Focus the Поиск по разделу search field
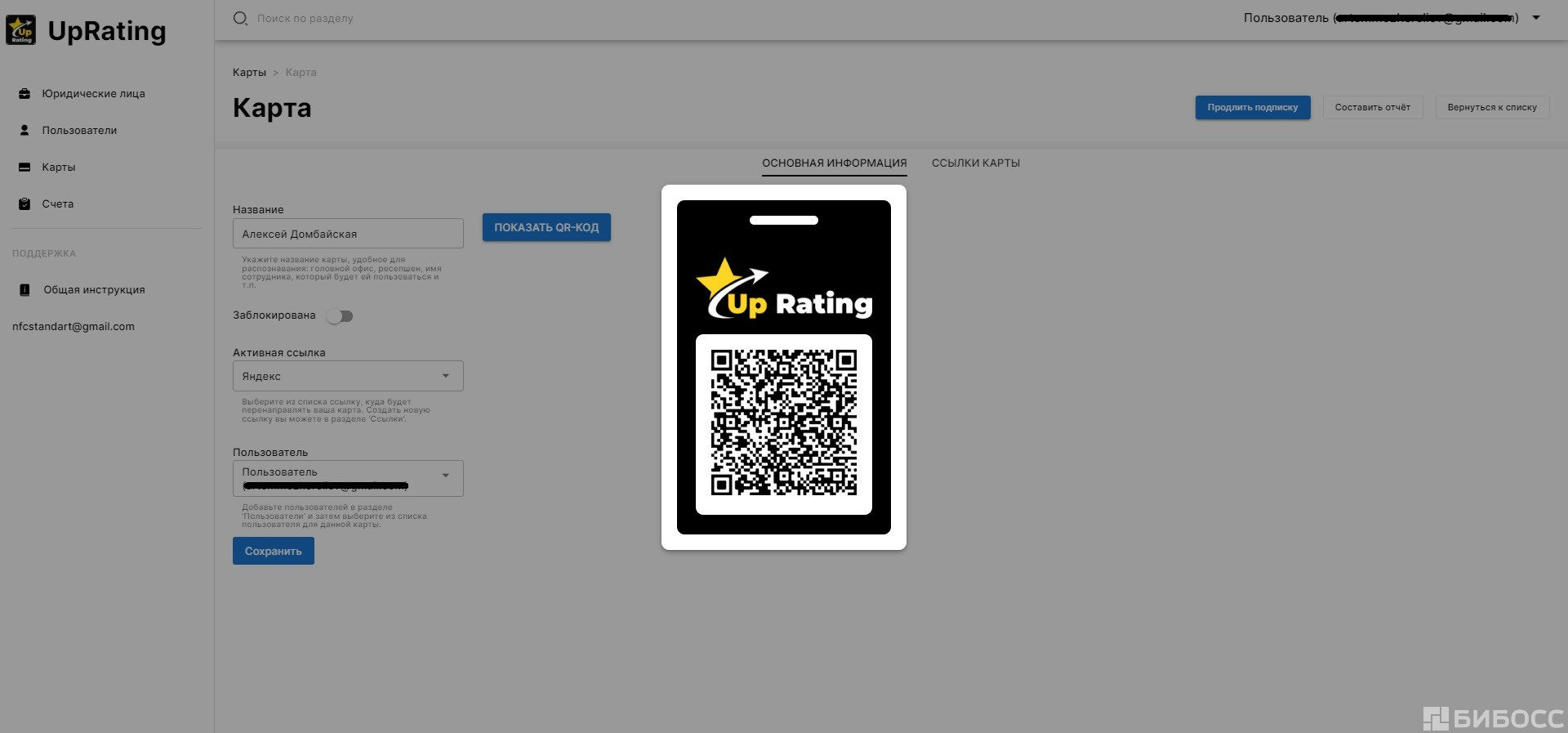The image size is (1568, 733). click(x=305, y=19)
